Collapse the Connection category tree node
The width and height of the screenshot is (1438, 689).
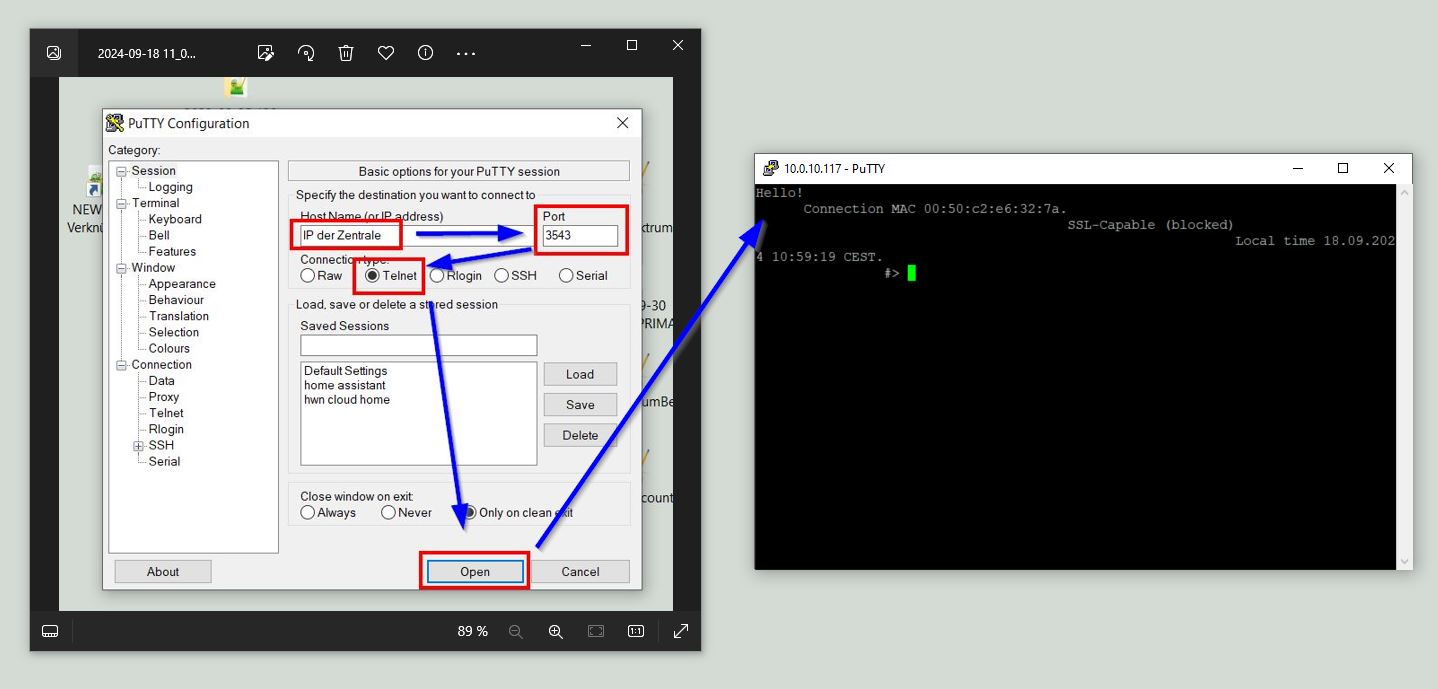coord(121,365)
